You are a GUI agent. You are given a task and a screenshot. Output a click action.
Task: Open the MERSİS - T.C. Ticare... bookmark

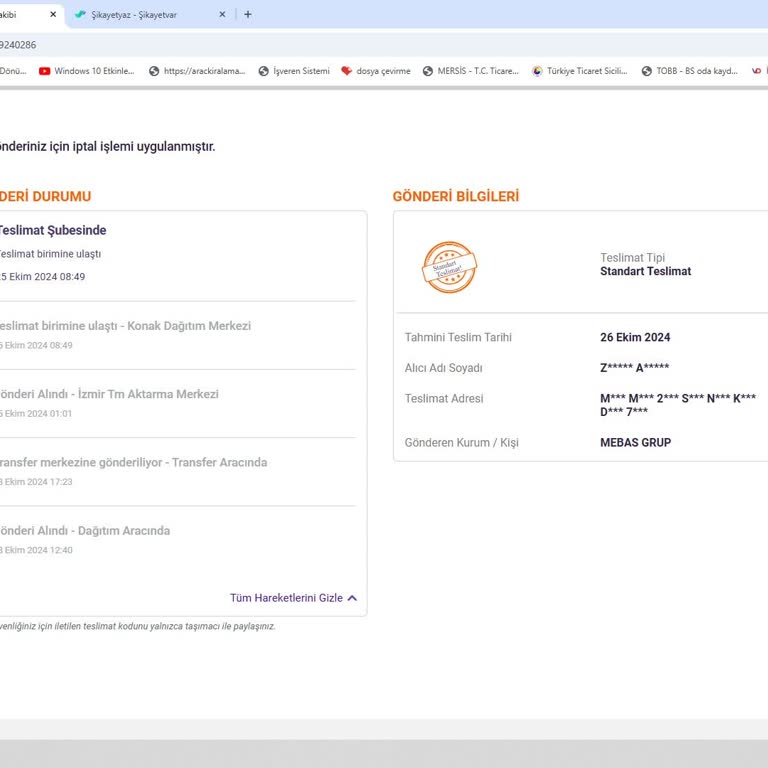point(471,71)
